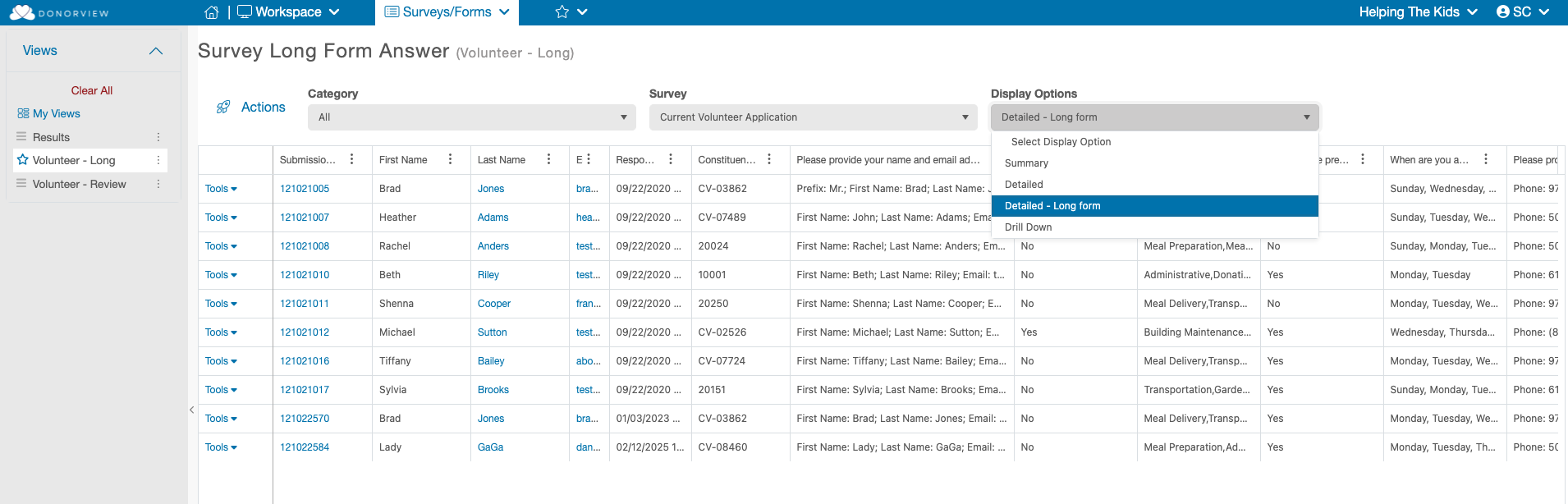Screen dimensions: 1568x504
Task: Open Tools menu for Brad Jones 121021005
Action: click(x=221, y=189)
